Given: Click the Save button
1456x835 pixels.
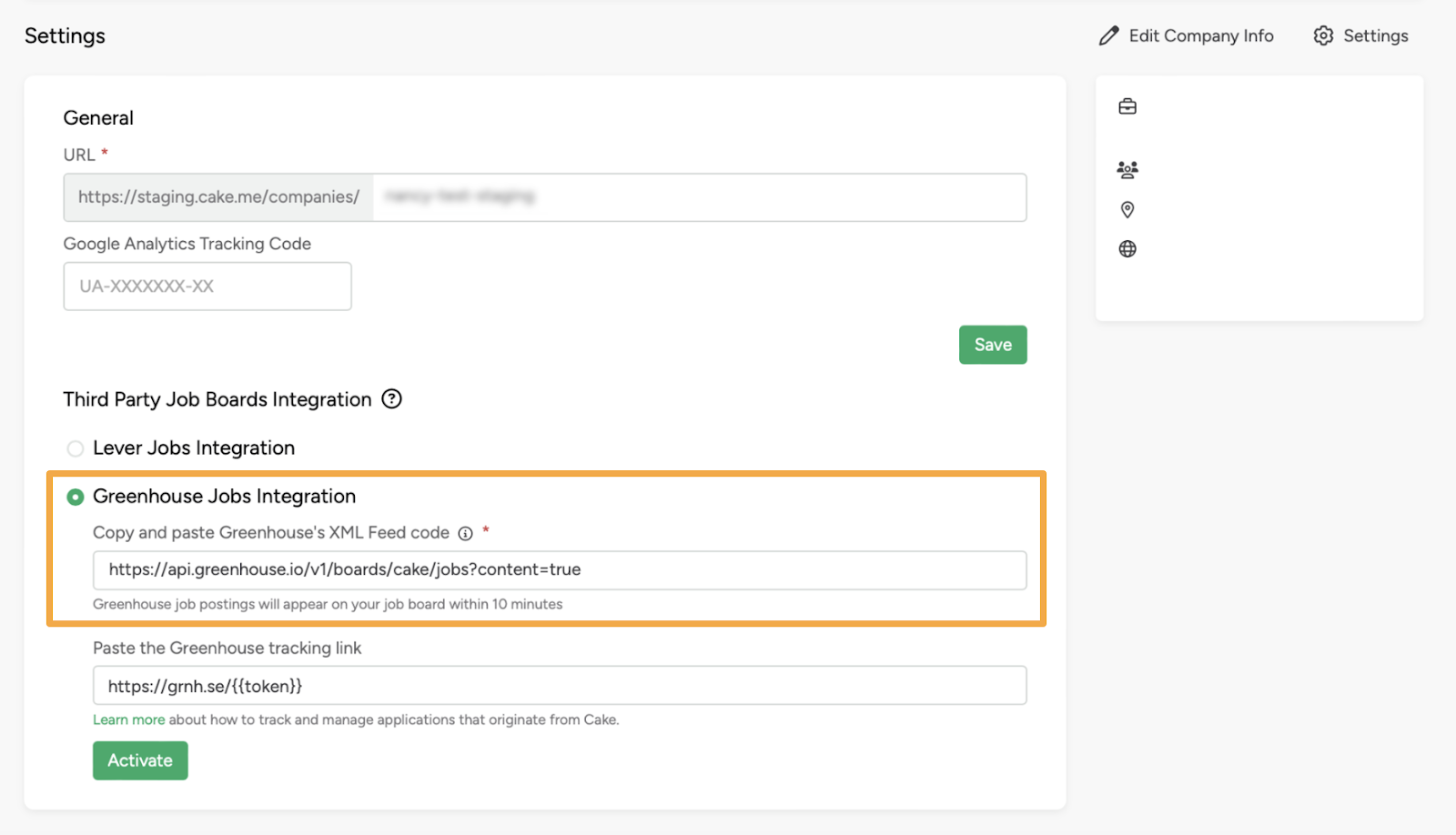Looking at the screenshot, I should click(993, 345).
